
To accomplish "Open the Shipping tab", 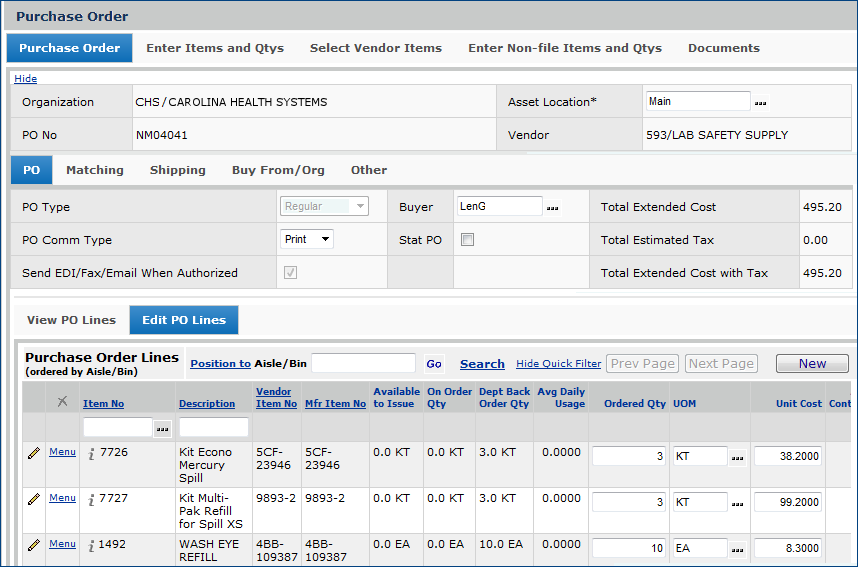I will 177,170.
